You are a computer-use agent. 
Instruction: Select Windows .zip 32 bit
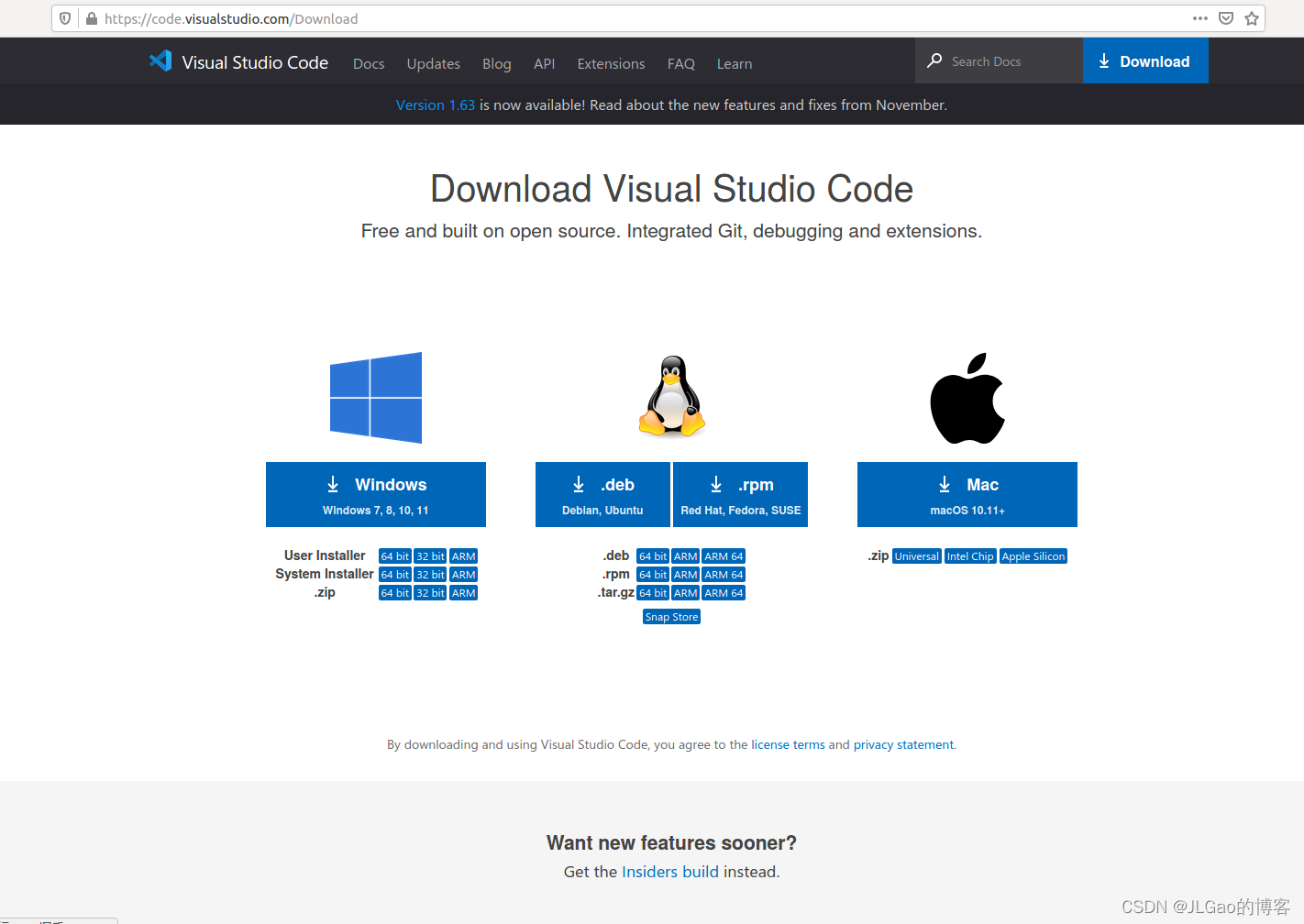click(x=430, y=593)
